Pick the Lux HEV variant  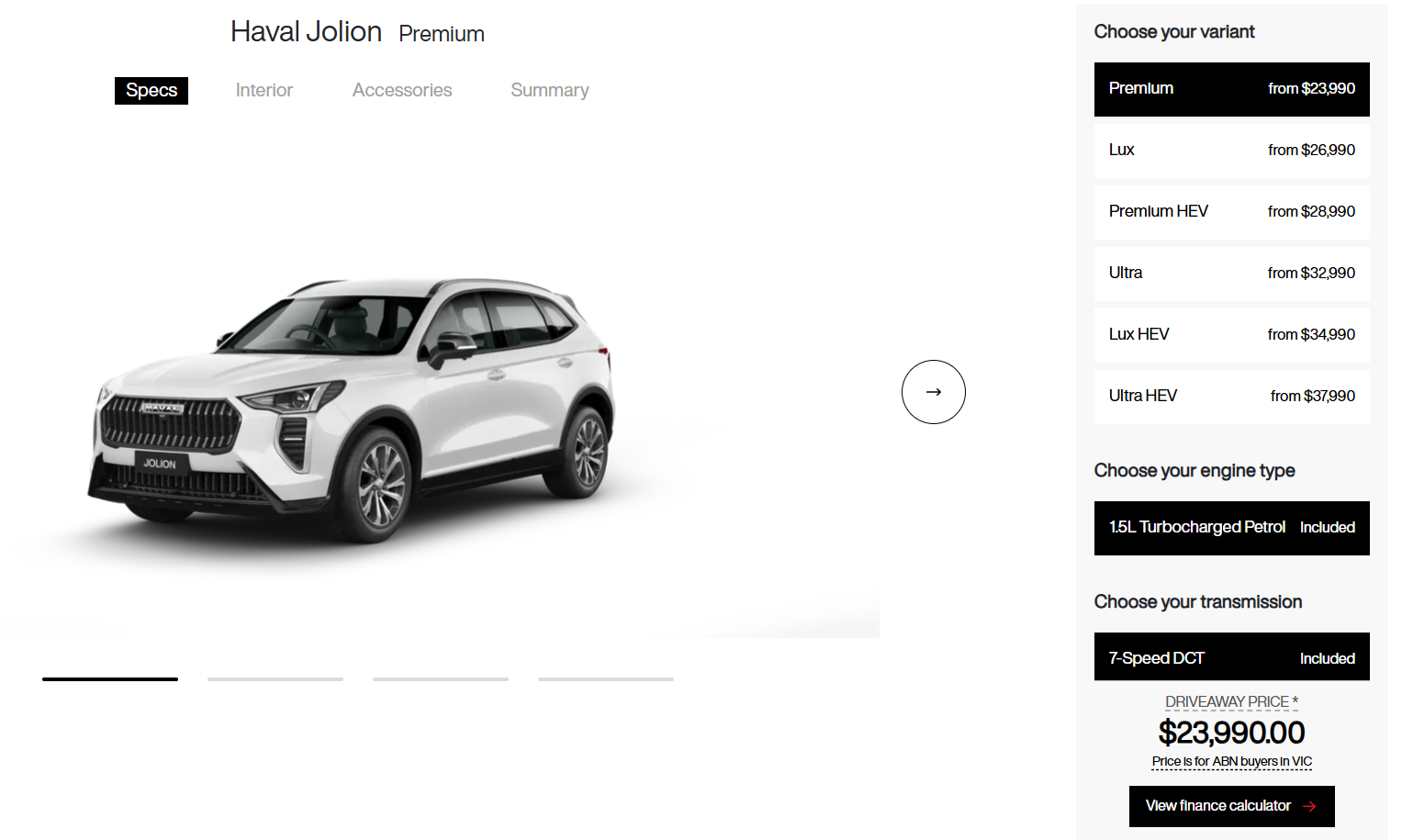(x=1231, y=335)
